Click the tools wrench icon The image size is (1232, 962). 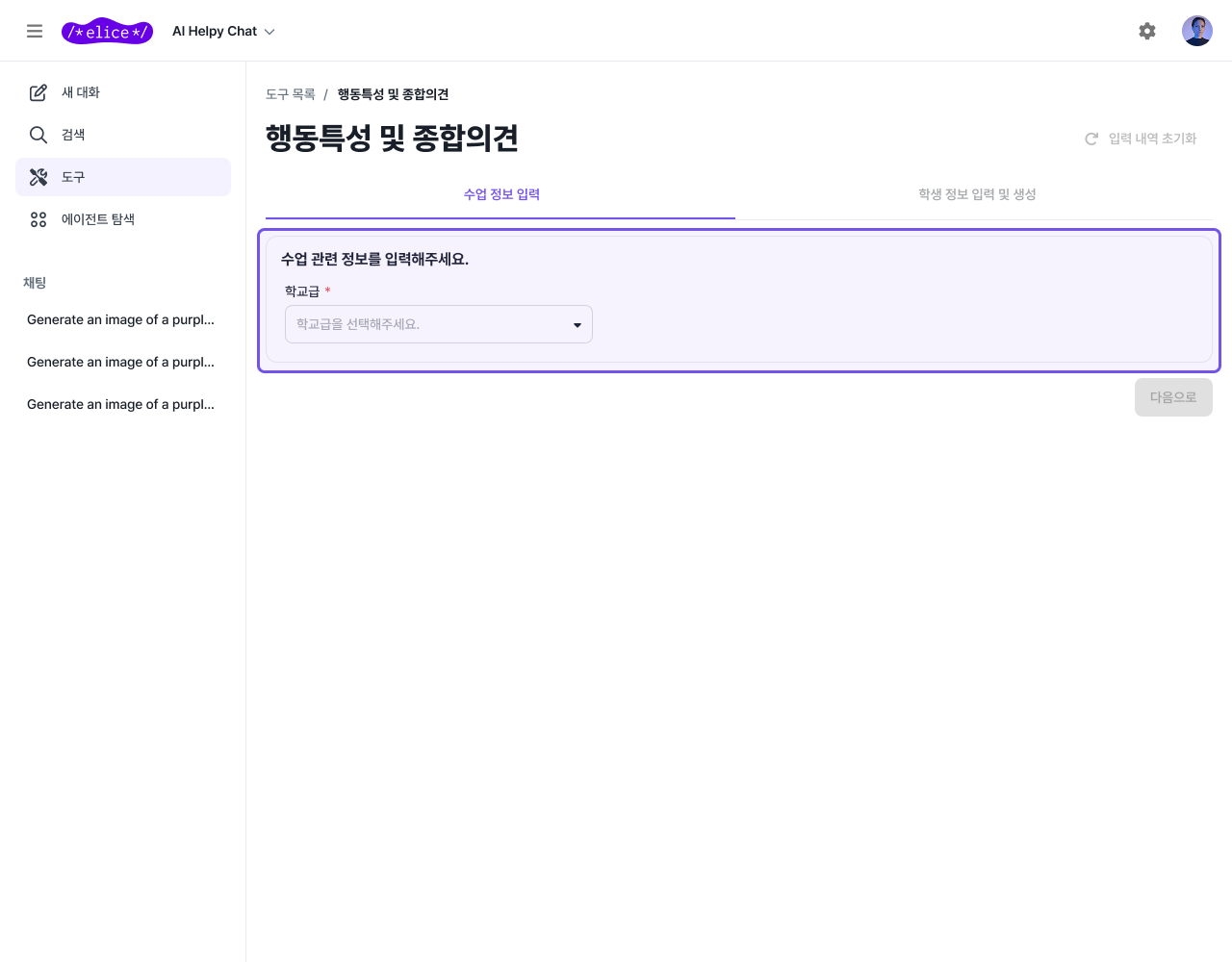point(38,177)
